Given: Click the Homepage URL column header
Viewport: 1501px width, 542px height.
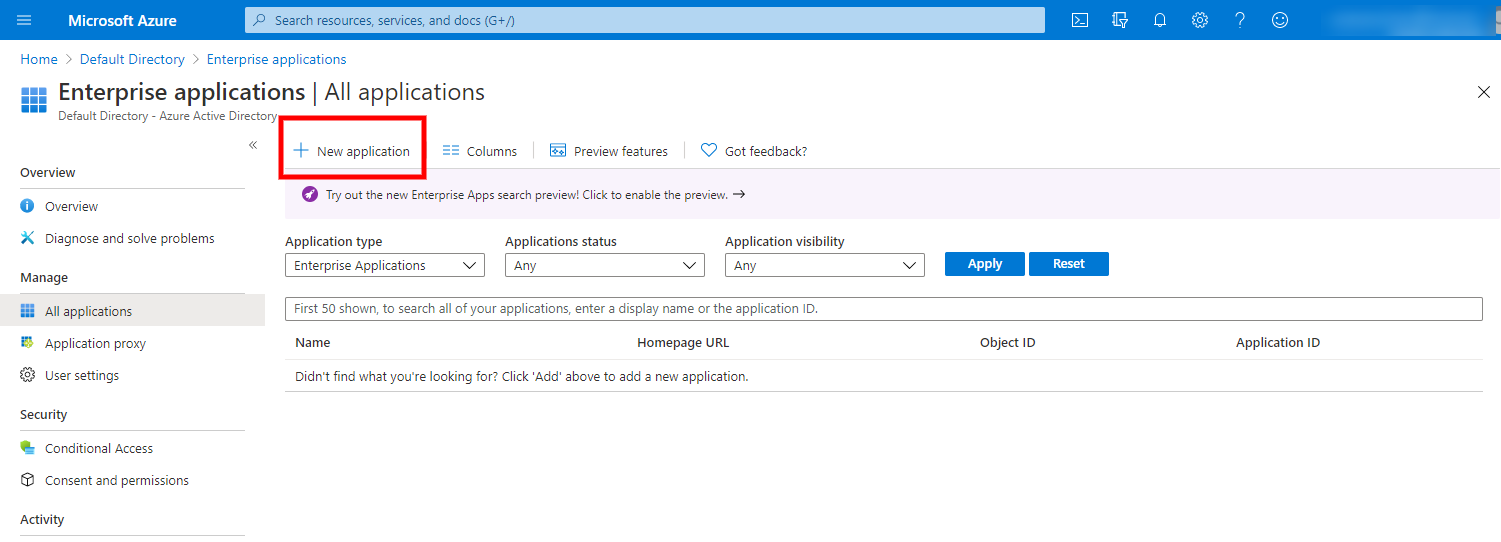Looking at the screenshot, I should point(683,343).
